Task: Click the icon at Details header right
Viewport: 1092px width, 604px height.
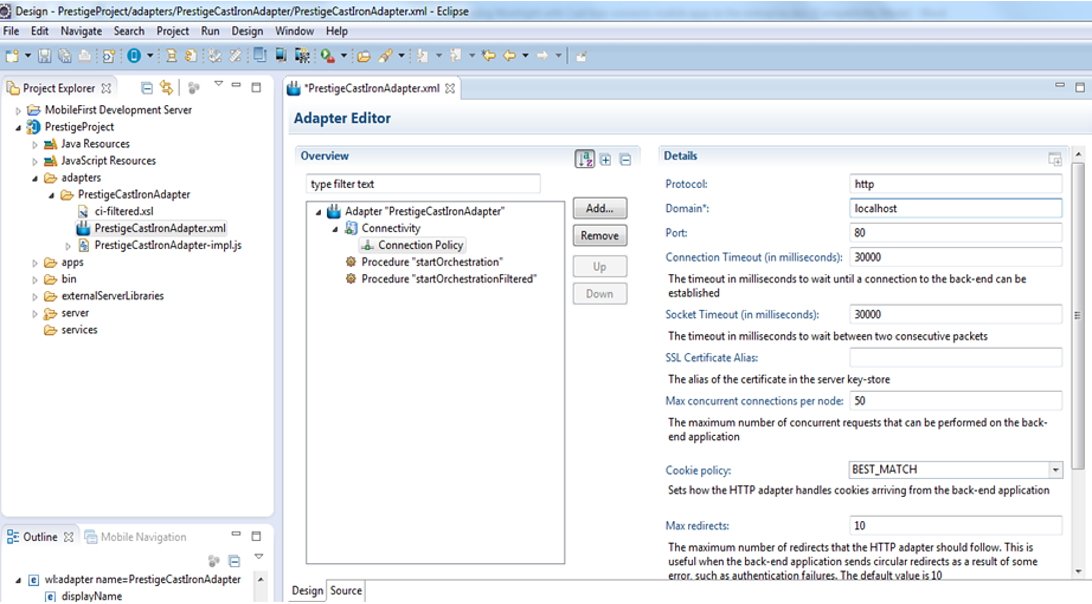Action: 1055,159
